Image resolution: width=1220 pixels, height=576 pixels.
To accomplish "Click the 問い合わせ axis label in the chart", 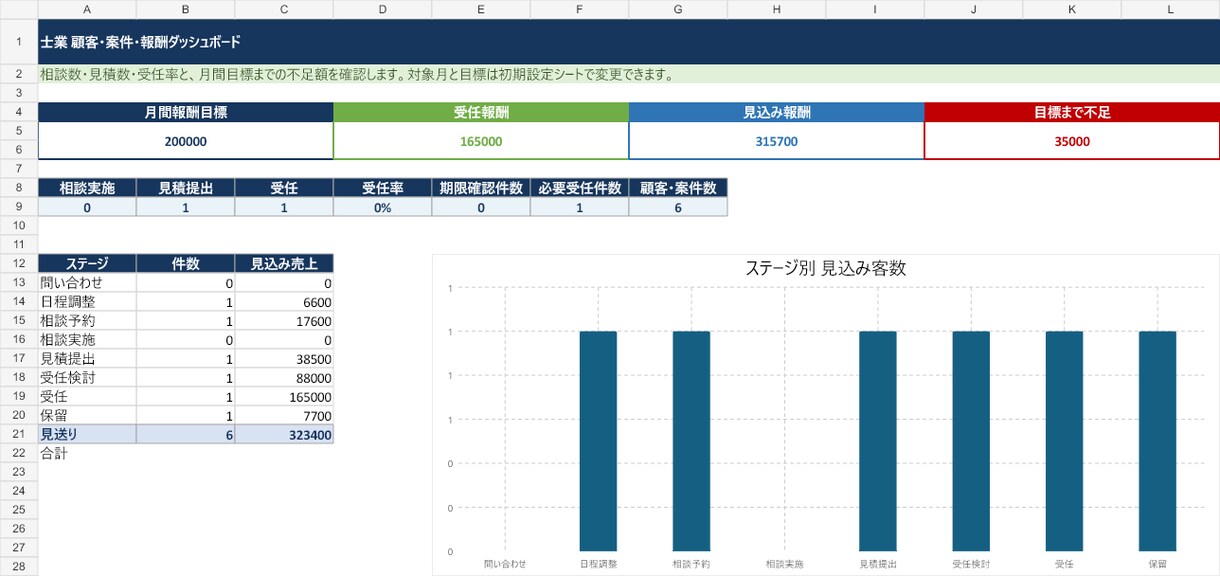I will coord(505,564).
